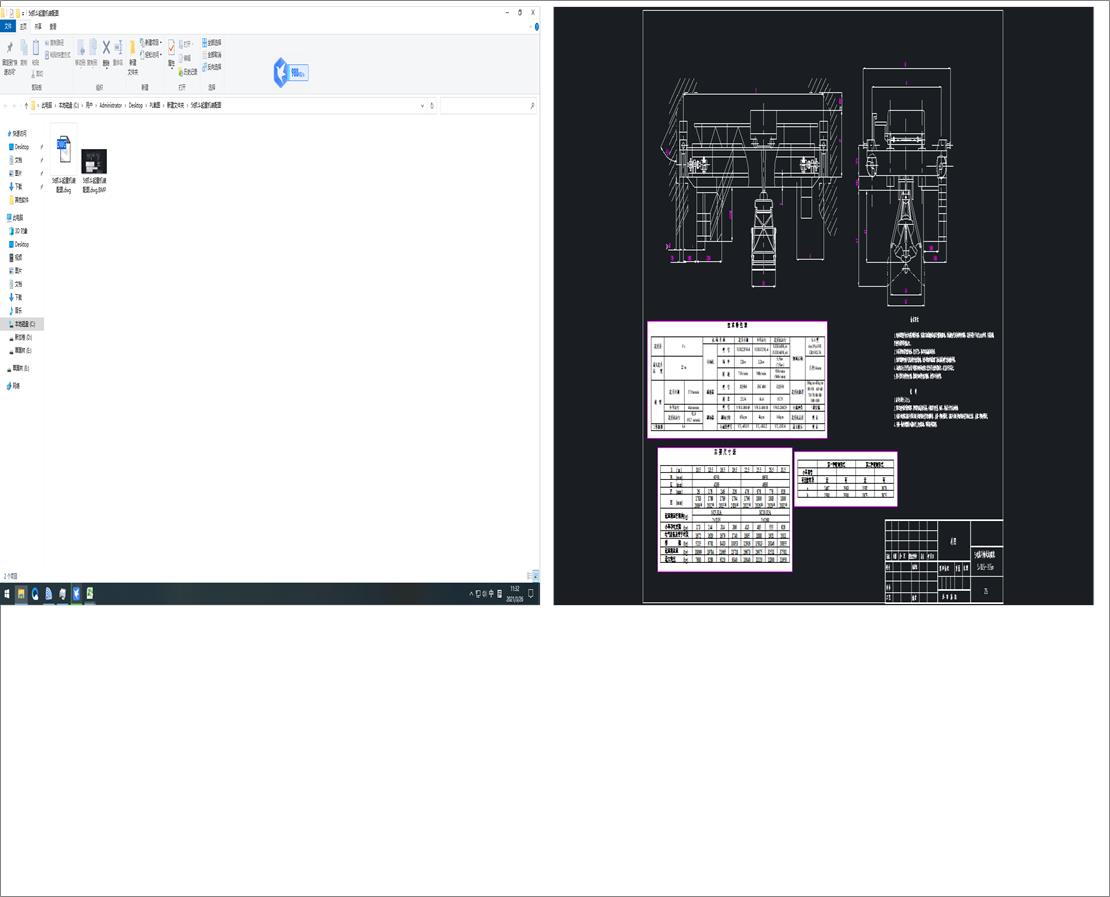
Task: Select Desktop under This PC
Action: click(x=19, y=244)
